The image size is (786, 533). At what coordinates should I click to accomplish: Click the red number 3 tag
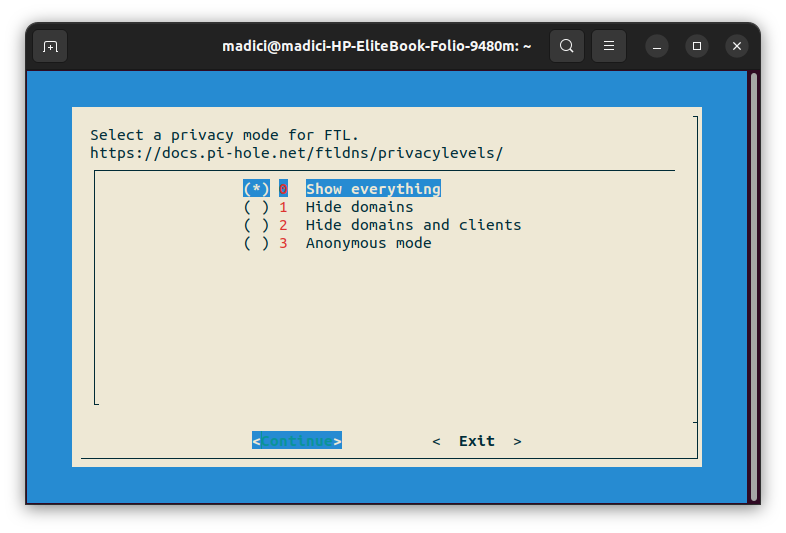tap(283, 243)
